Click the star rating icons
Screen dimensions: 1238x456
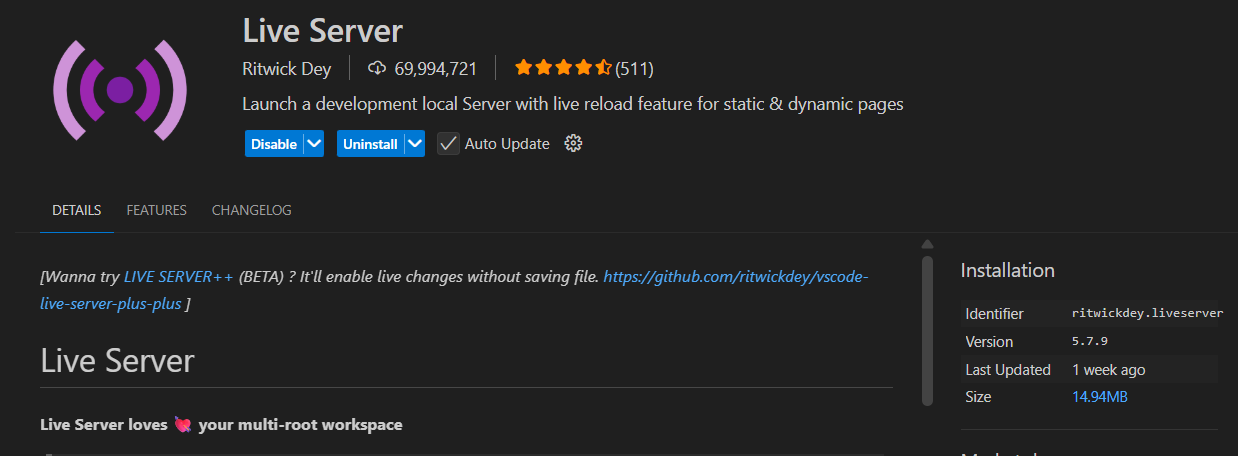tap(562, 69)
